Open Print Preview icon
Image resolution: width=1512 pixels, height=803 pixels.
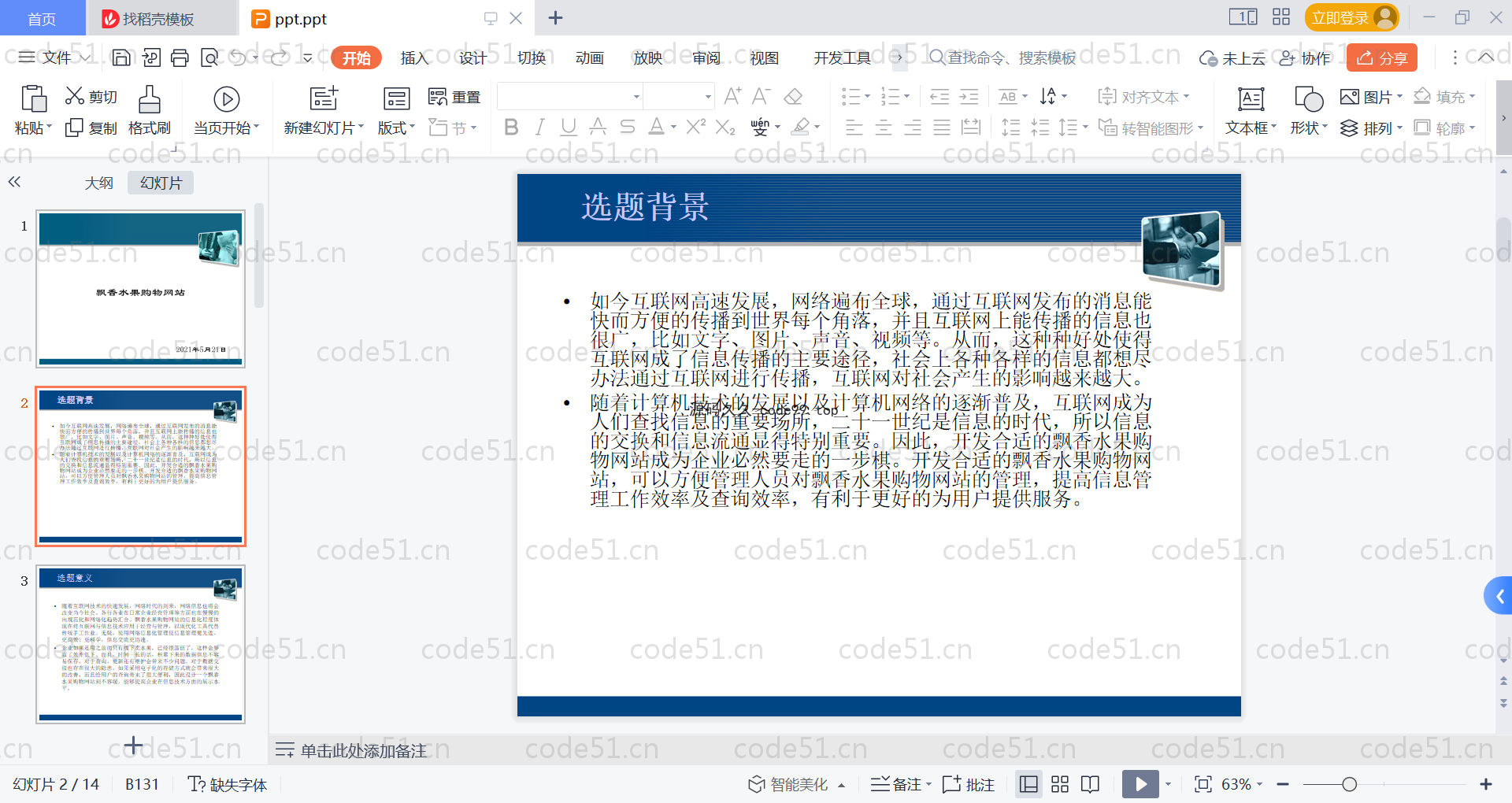209,57
